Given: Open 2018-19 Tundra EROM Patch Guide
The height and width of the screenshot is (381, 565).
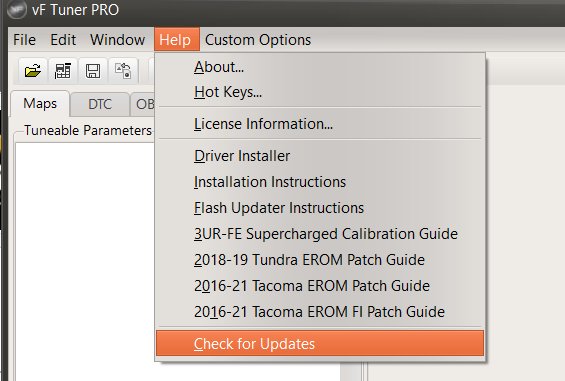Looking at the screenshot, I should click(x=320, y=260).
